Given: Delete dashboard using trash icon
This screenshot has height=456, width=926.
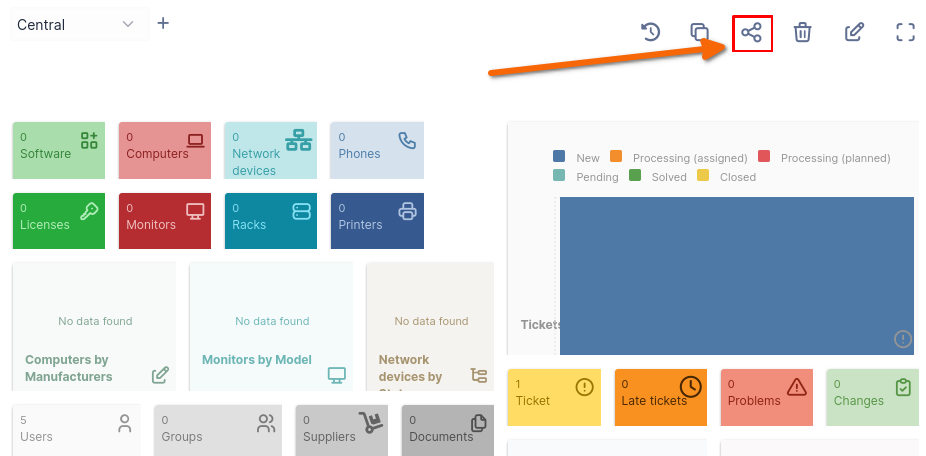Looking at the screenshot, I should tap(802, 32).
